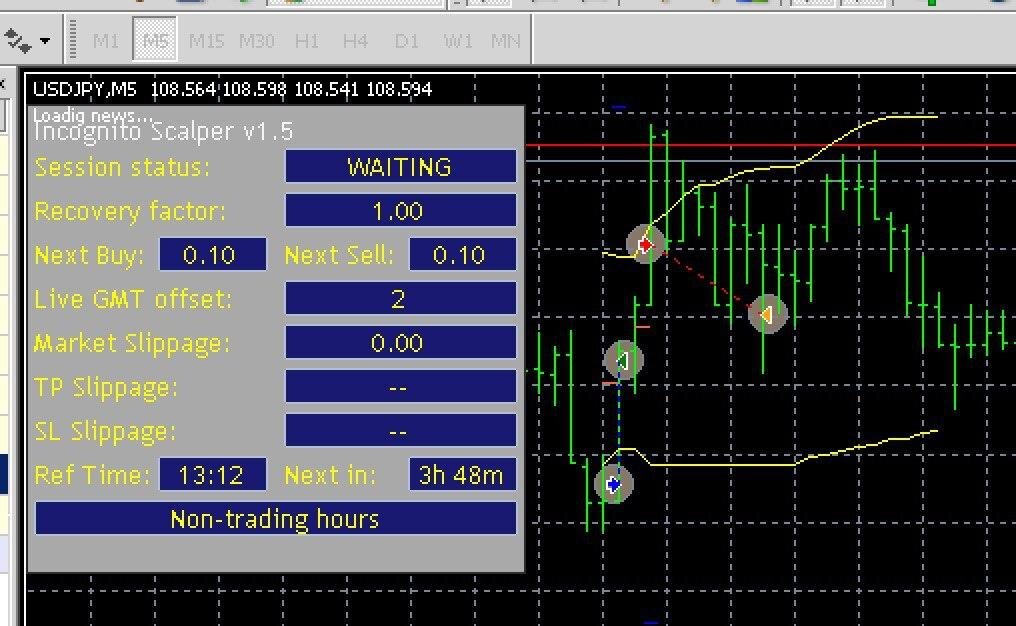Switch chart to M30 timeframe
This screenshot has width=1016, height=626.
[x=257, y=41]
